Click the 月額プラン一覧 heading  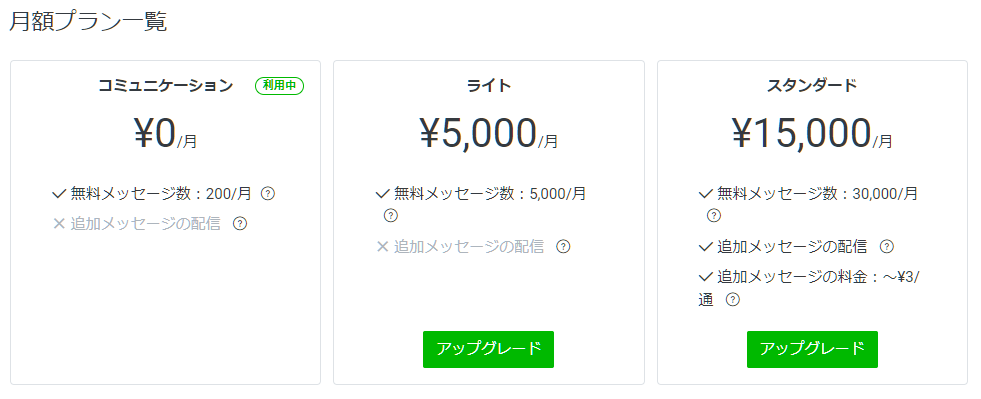point(88,22)
